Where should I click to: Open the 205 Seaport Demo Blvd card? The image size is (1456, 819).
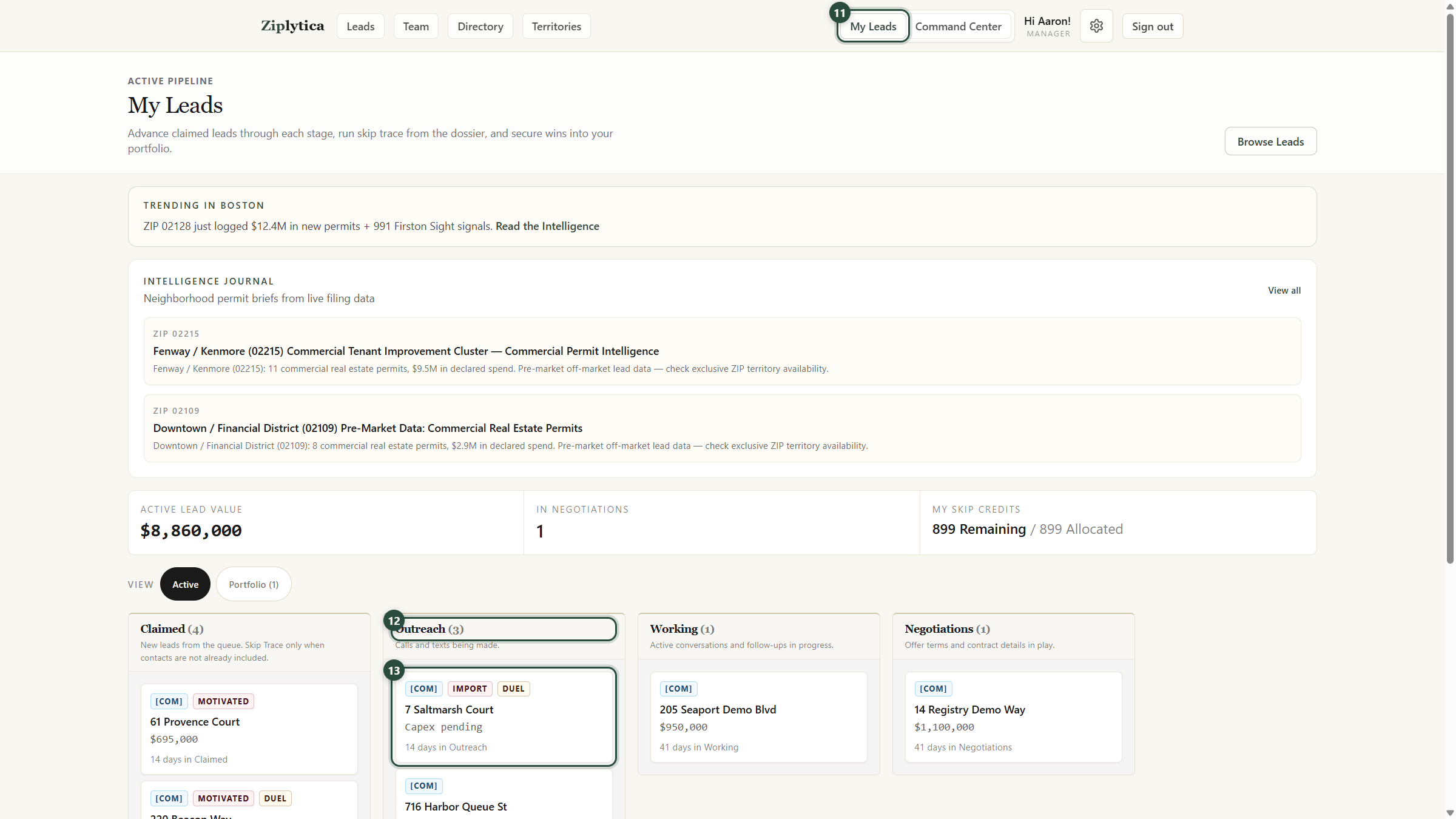point(758,717)
